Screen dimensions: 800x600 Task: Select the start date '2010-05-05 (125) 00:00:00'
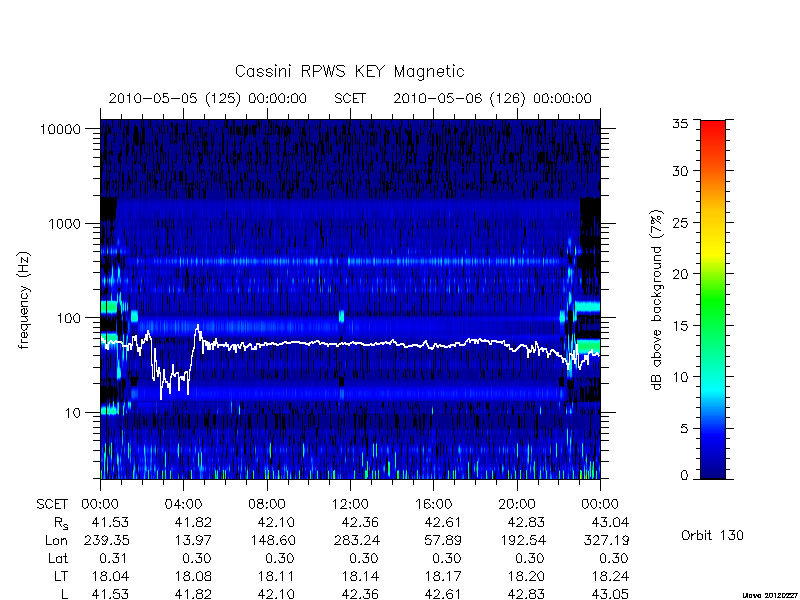[x=208, y=98]
